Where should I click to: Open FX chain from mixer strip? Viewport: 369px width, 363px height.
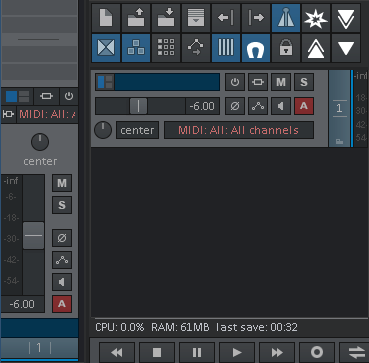pyautogui.click(x=46, y=96)
